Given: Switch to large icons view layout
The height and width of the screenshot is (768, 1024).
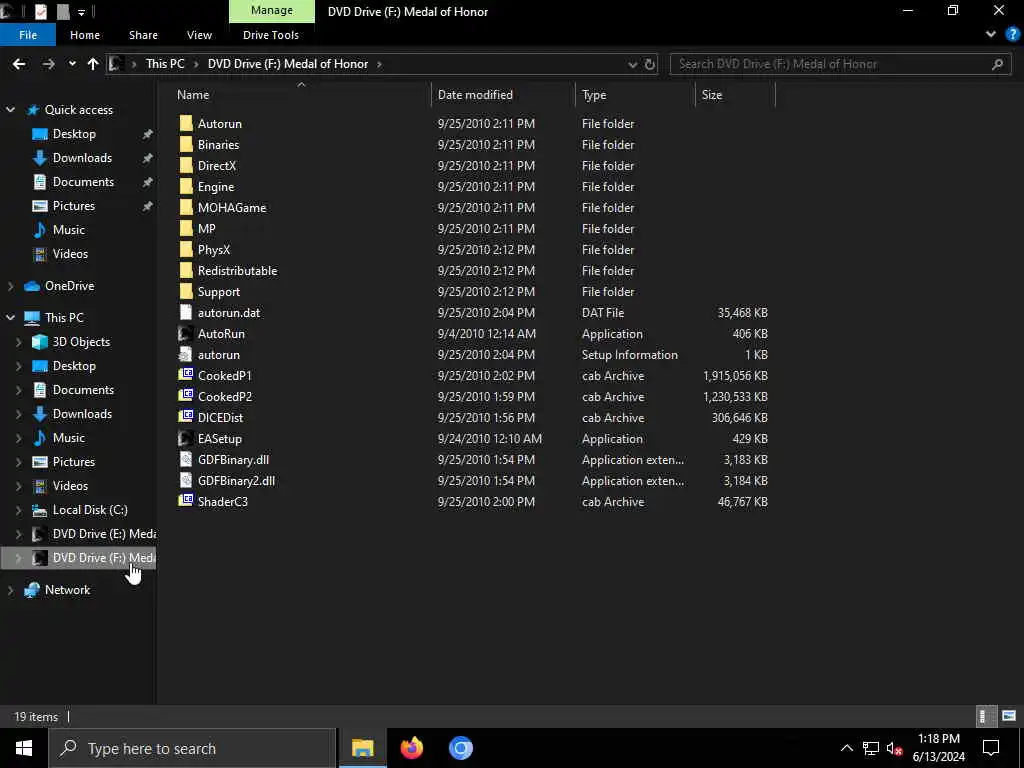Looking at the screenshot, I should tap(1009, 716).
